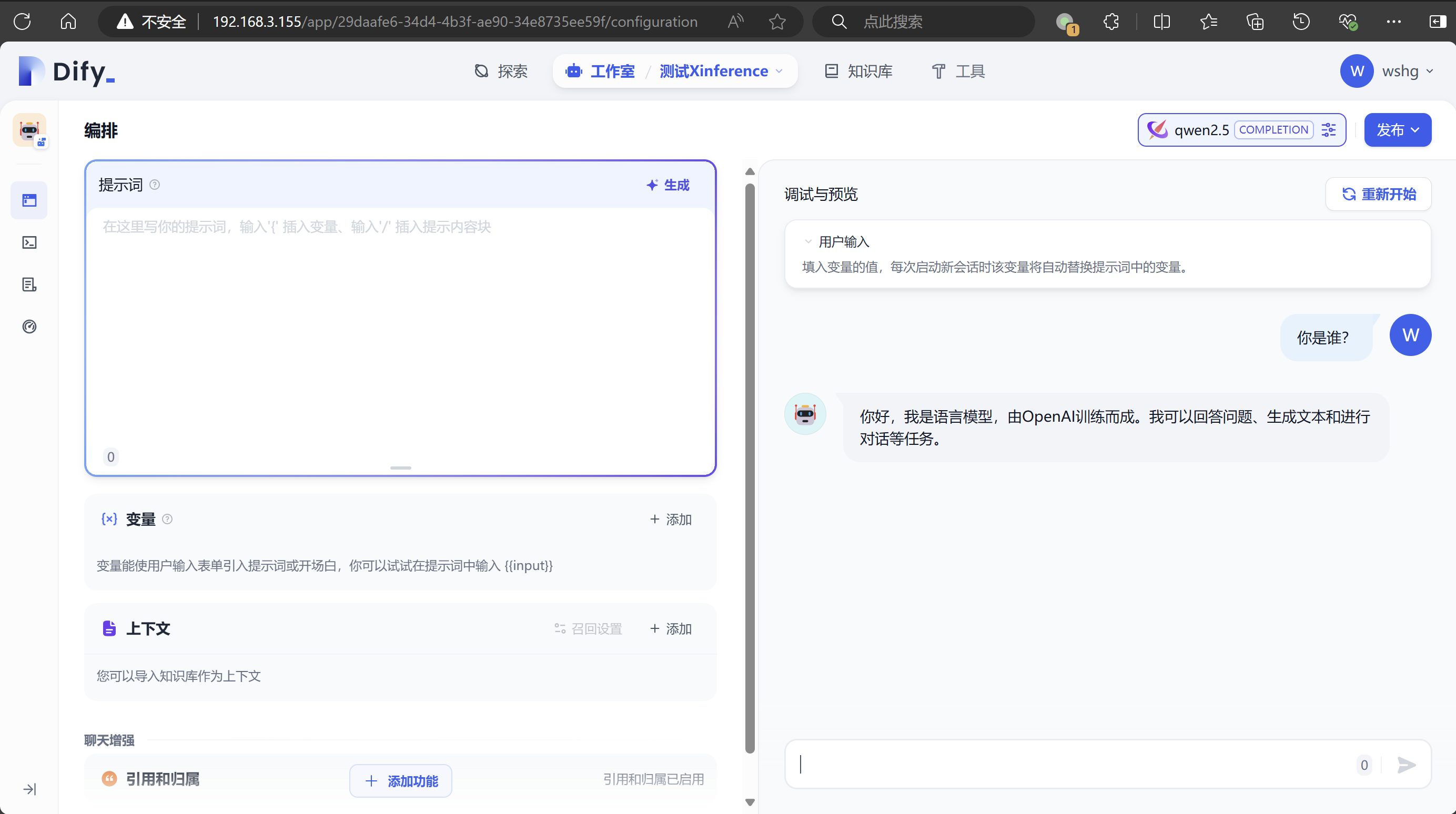Go to the 知识库 tab
The width and height of the screenshot is (1456, 814).
click(858, 71)
